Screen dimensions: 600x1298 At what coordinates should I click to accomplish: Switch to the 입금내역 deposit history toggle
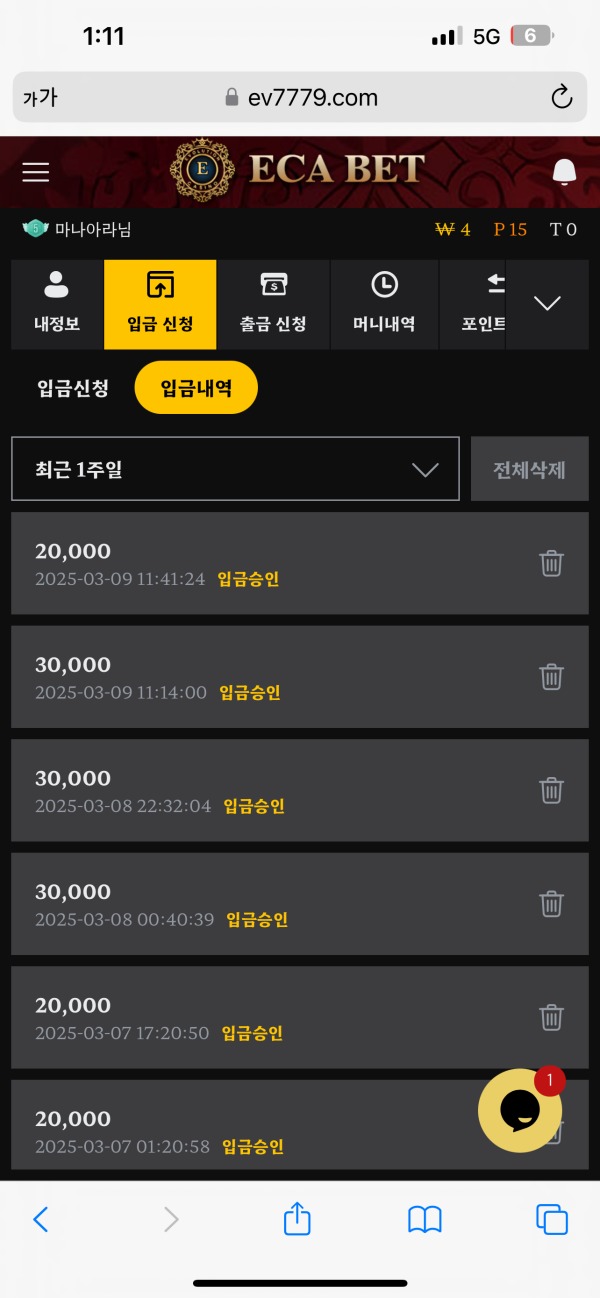coord(196,387)
